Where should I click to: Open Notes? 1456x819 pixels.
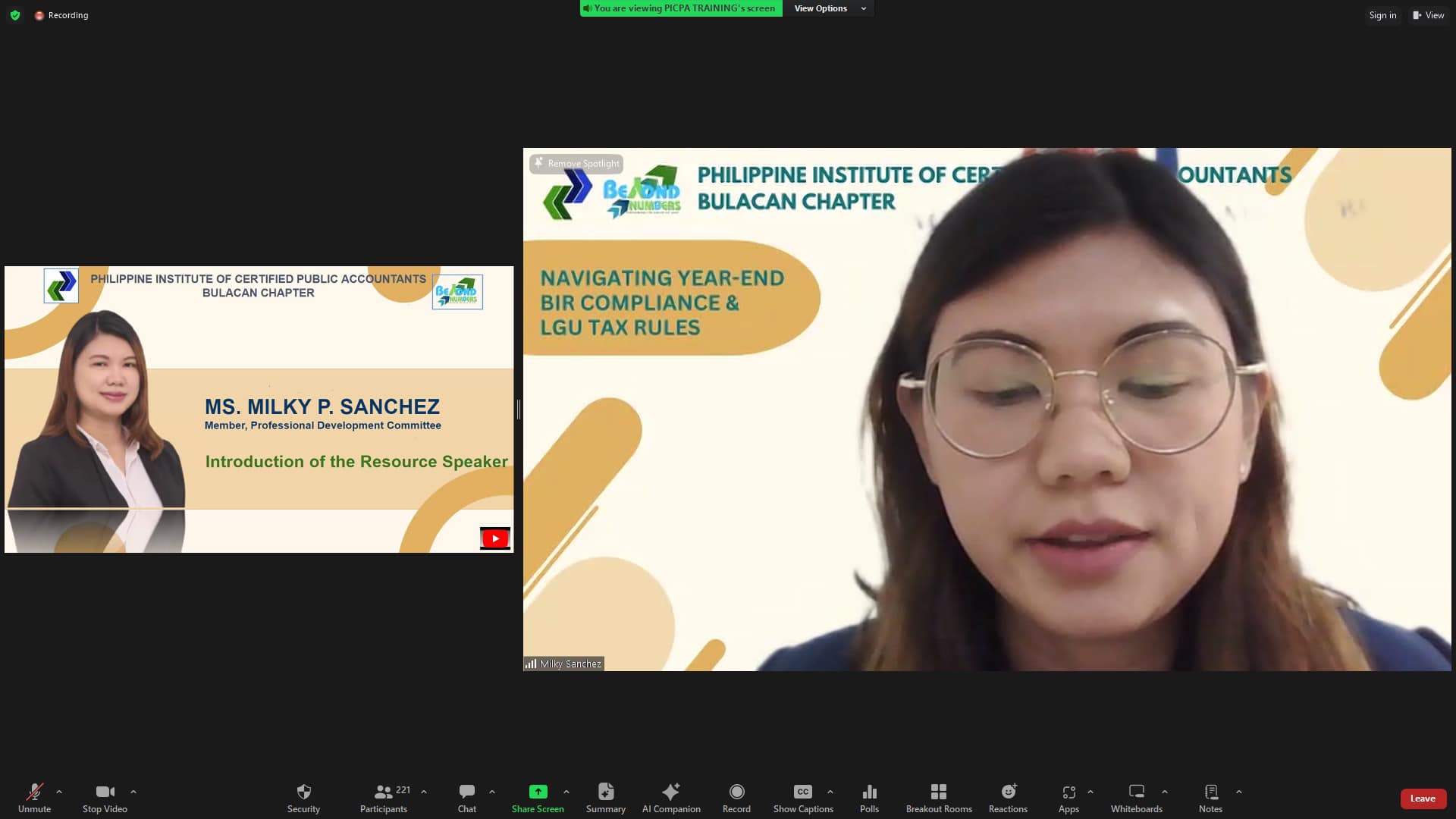[x=1211, y=798]
